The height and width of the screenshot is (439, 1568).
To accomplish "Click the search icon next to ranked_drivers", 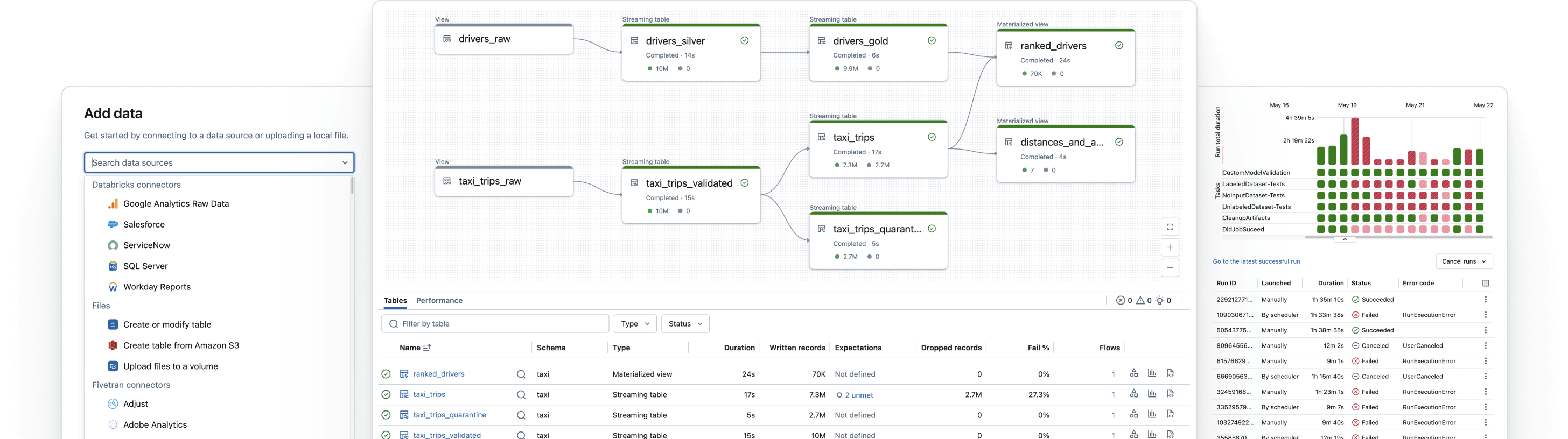I will point(521,374).
